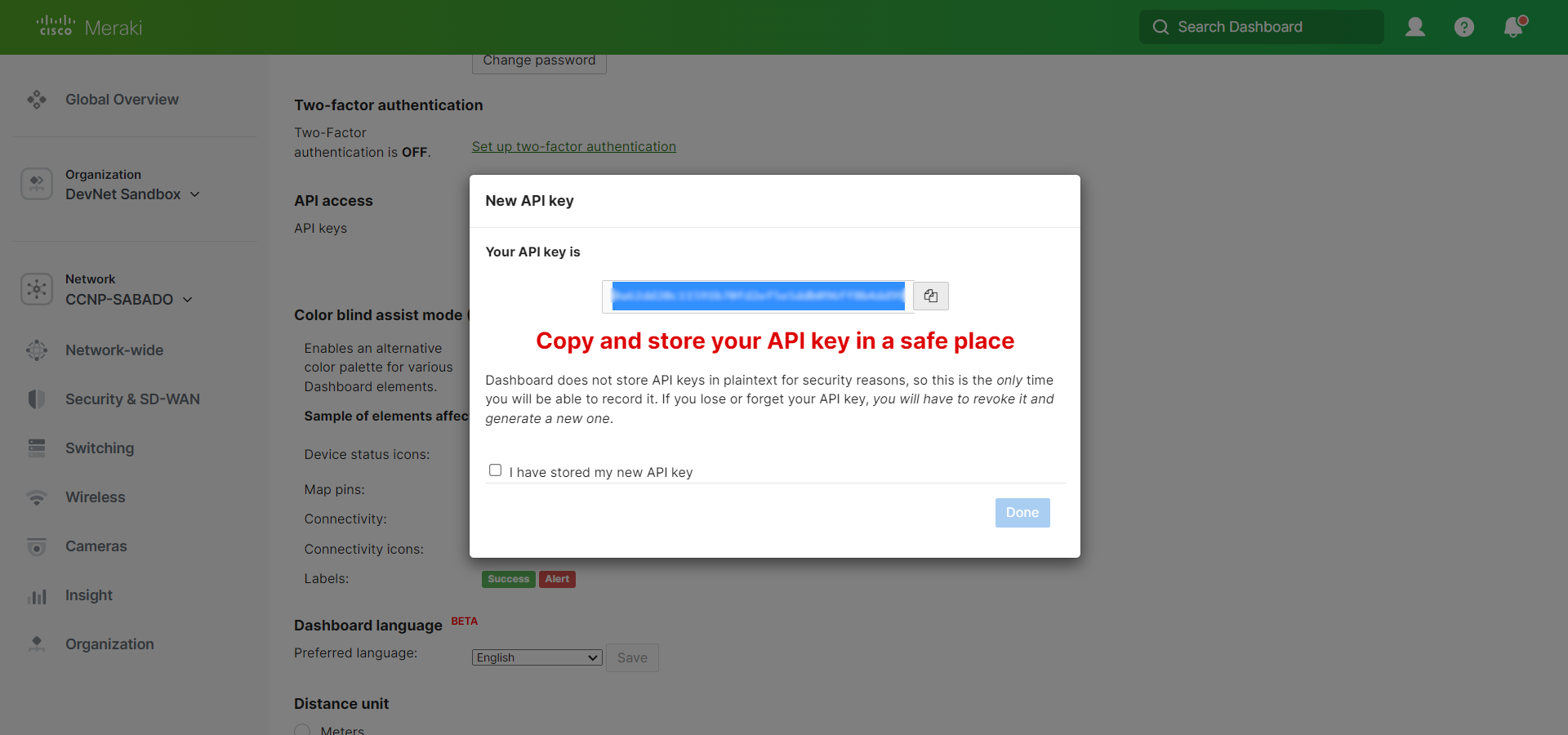
Task: Open the Switching menu
Action: [x=100, y=448]
